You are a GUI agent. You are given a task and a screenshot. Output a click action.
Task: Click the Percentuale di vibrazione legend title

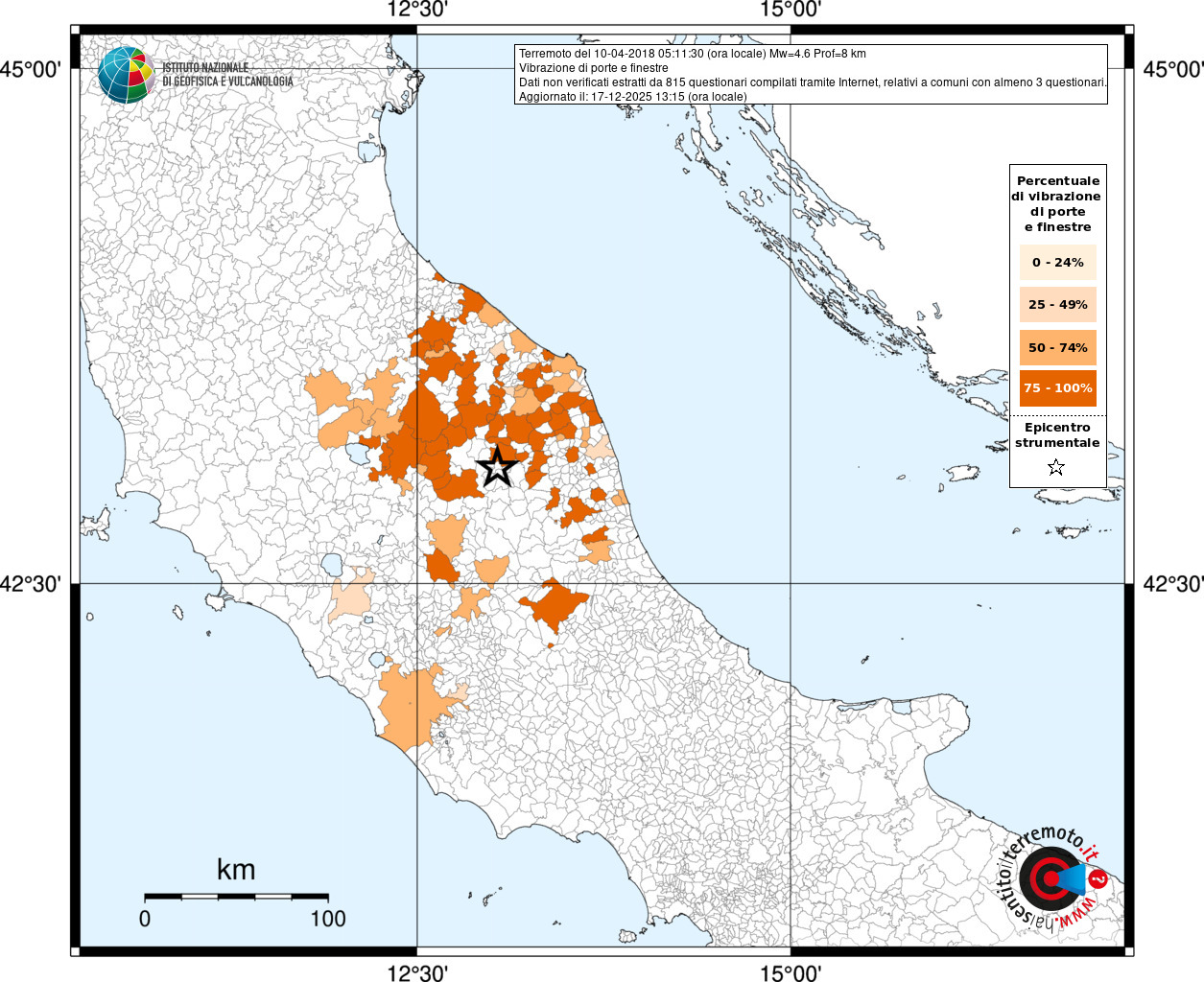tap(1057, 203)
